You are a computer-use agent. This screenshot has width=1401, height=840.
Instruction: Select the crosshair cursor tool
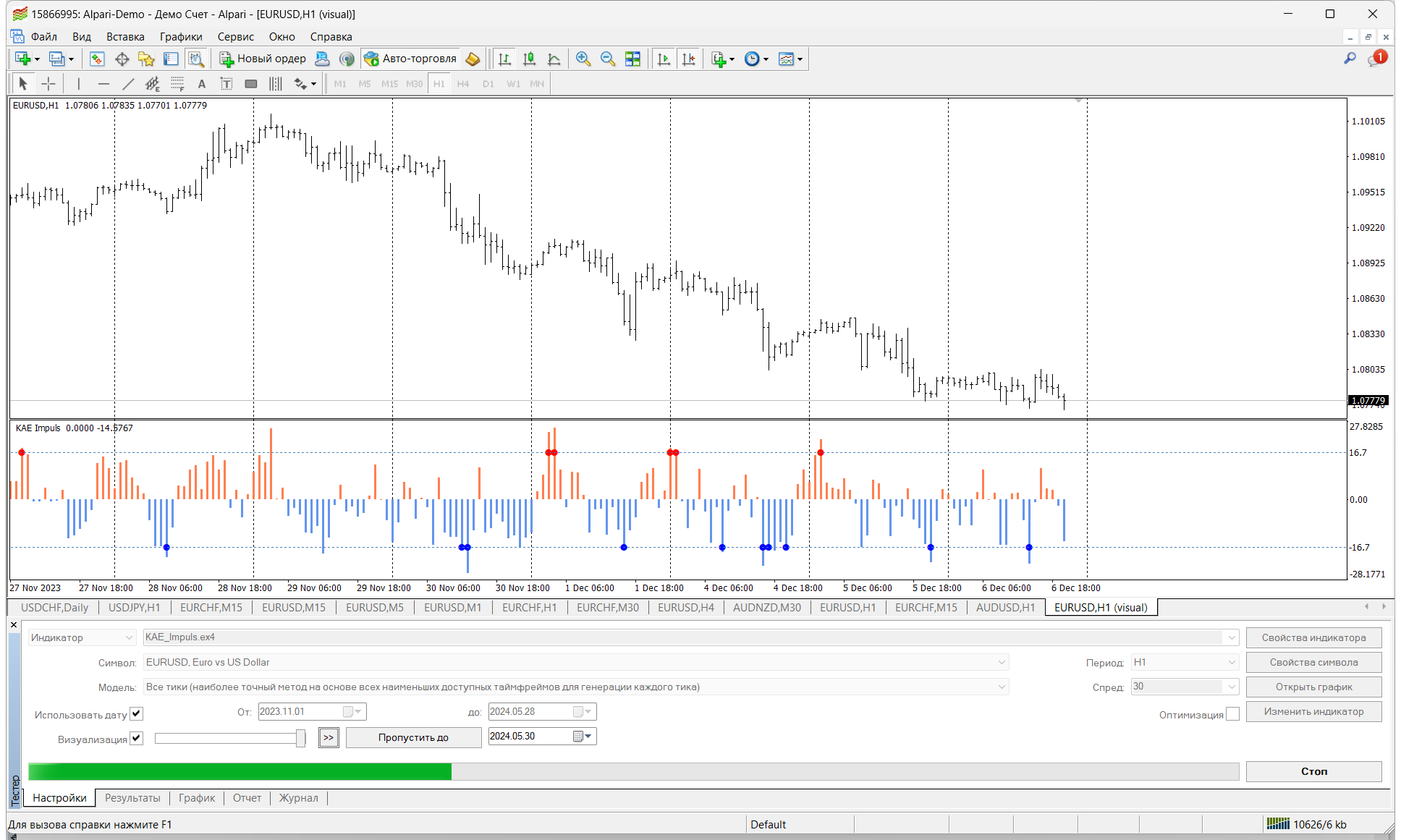[x=48, y=84]
